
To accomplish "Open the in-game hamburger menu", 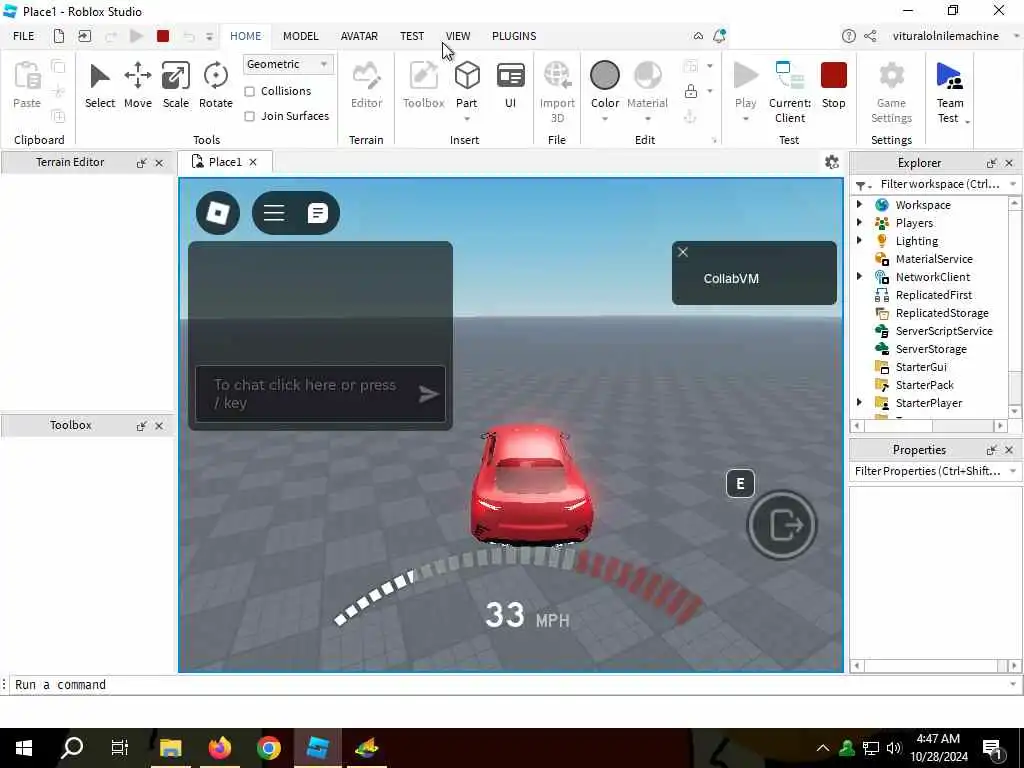I will [274, 213].
